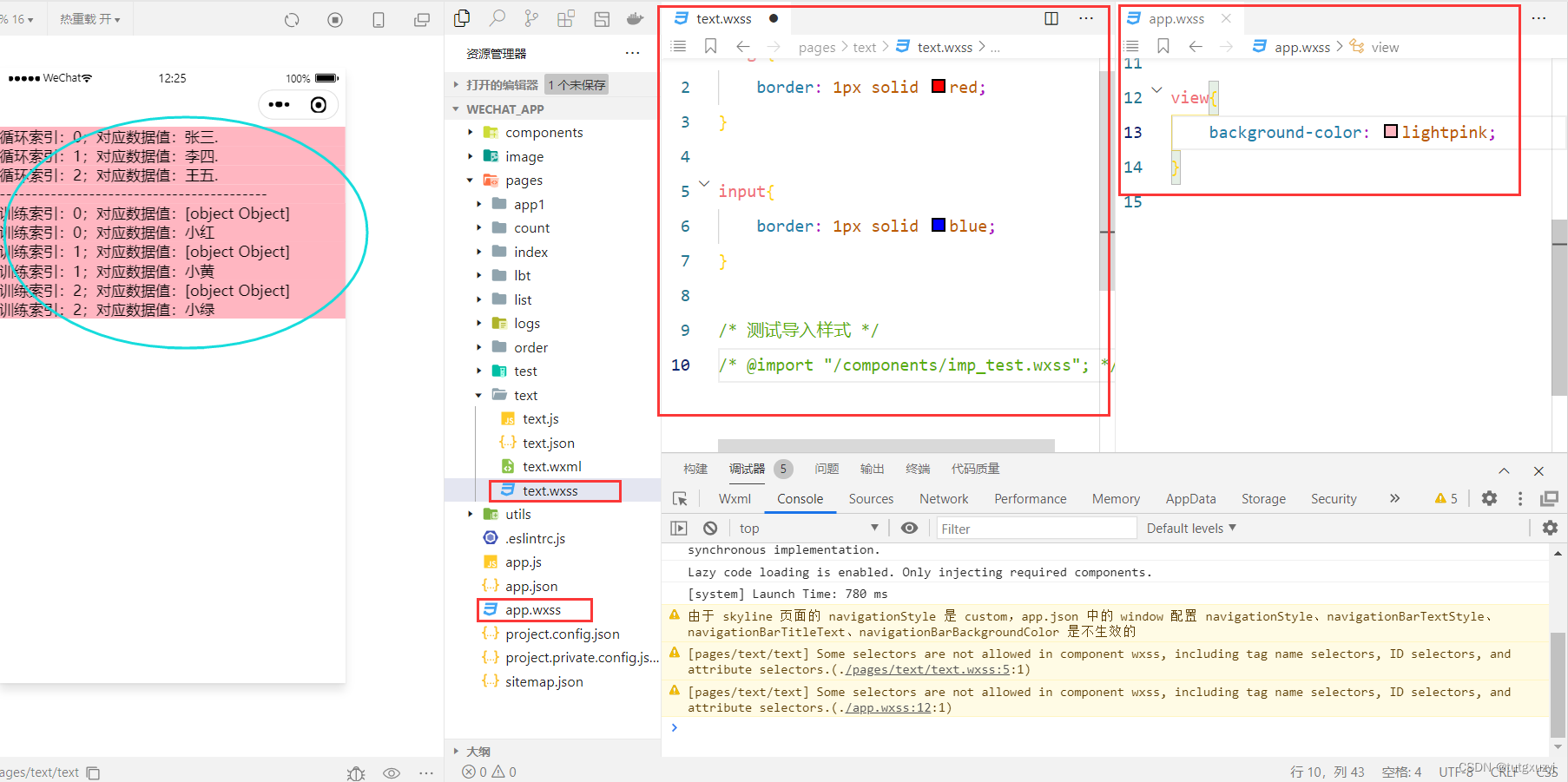Click the compile refresh icon in simulator toolbar
The height and width of the screenshot is (782, 1568).
pos(292,20)
